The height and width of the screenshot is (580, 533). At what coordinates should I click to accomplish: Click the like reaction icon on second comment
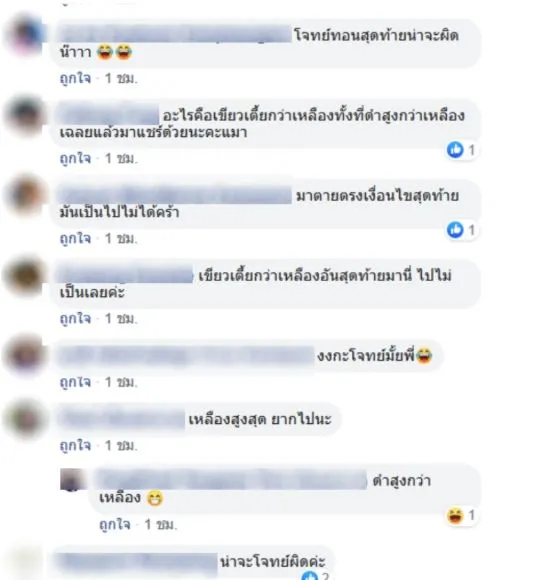pyautogui.click(x=455, y=150)
